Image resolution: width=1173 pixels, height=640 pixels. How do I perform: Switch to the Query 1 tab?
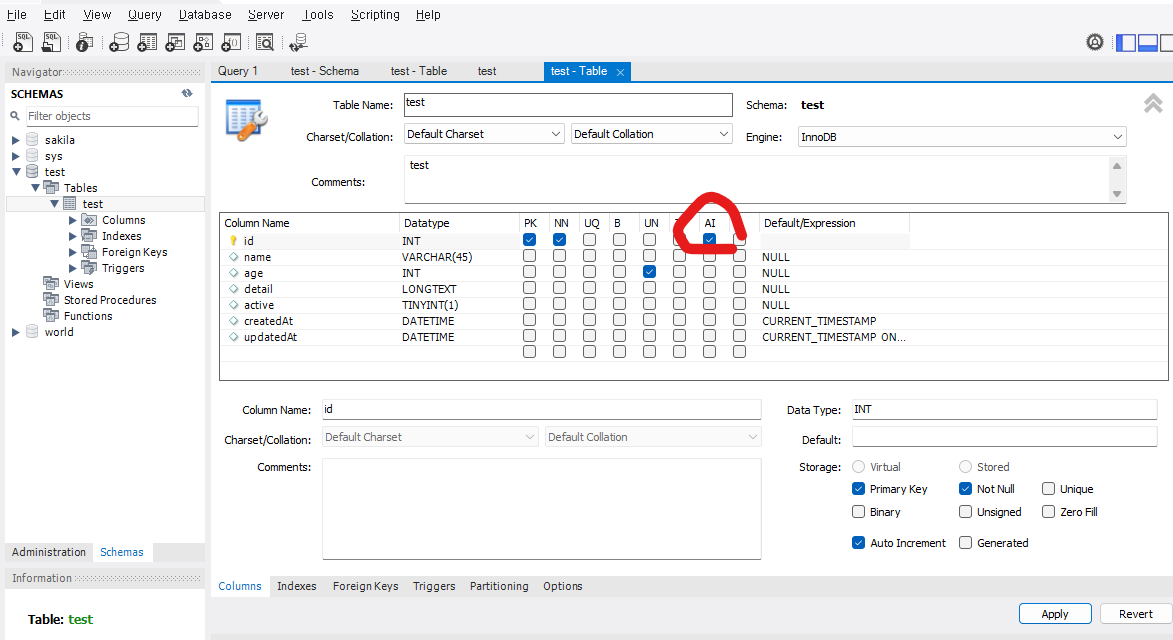point(238,71)
